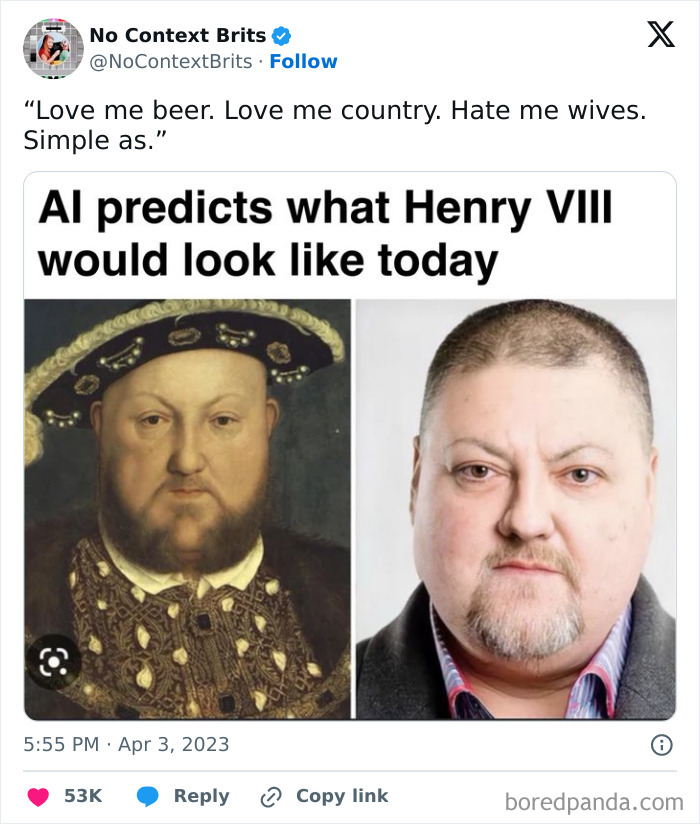Viewport: 700px width, 824px height.
Task: Open the tweet info circle icon
Action: [x=661, y=744]
